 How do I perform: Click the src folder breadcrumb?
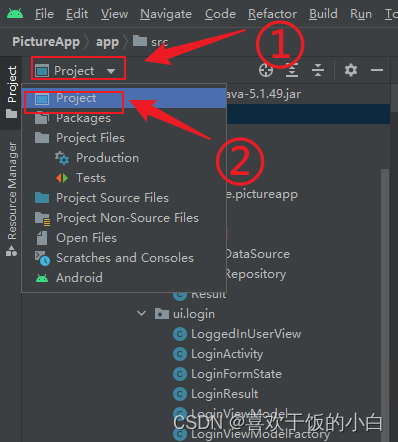coord(151,42)
